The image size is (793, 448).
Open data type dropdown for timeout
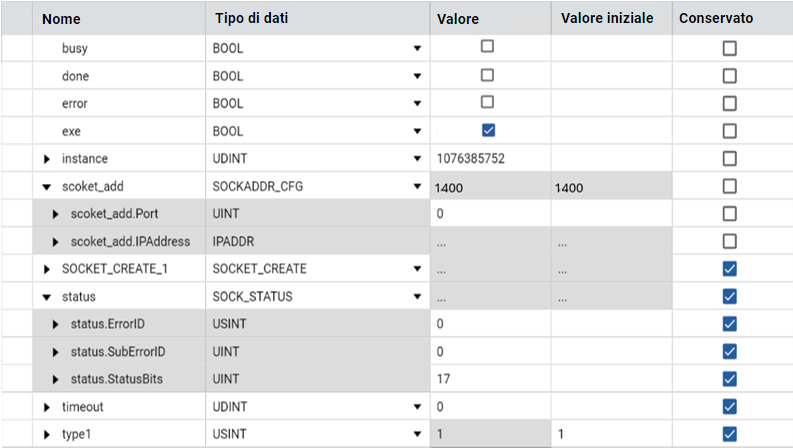pos(417,407)
